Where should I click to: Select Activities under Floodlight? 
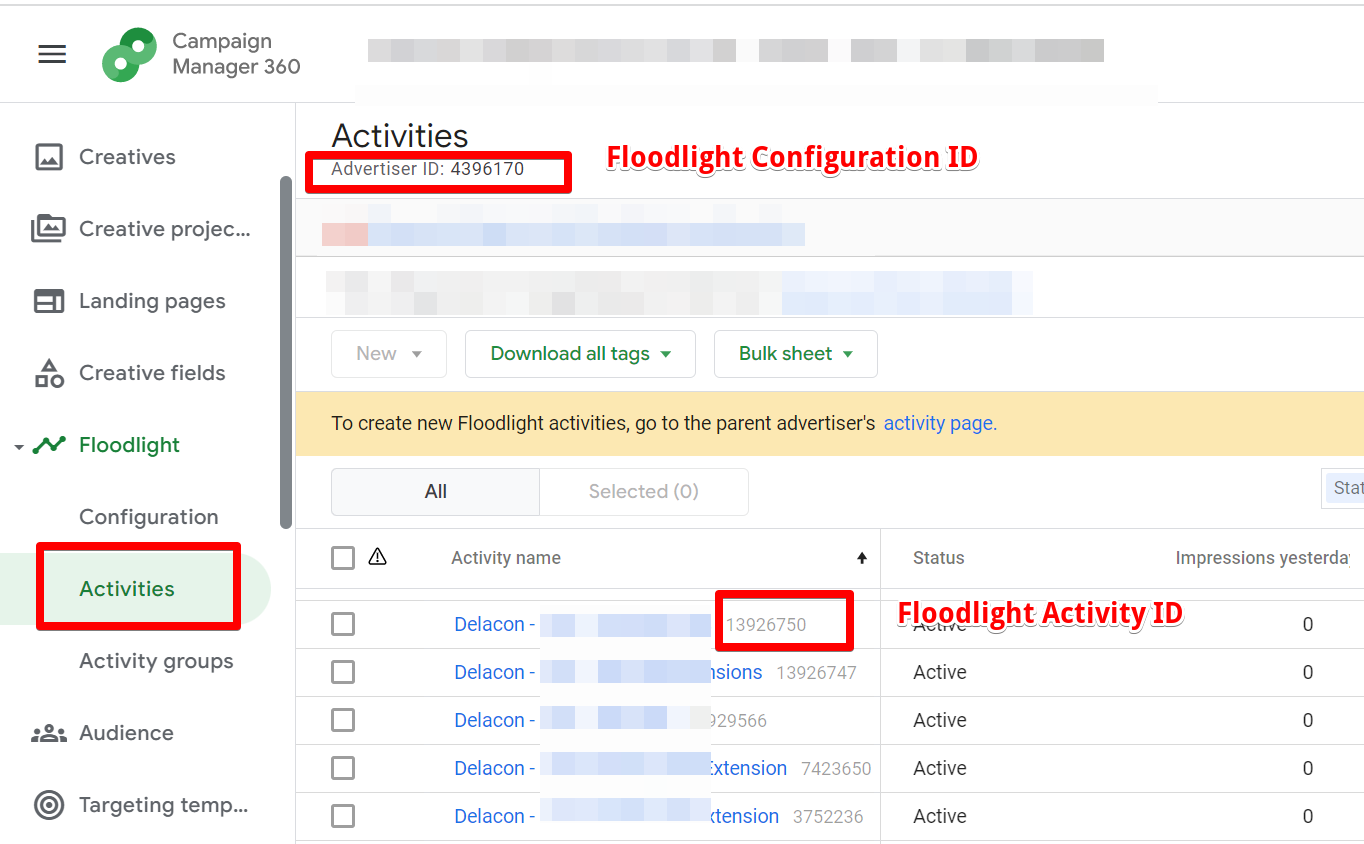tap(127, 589)
